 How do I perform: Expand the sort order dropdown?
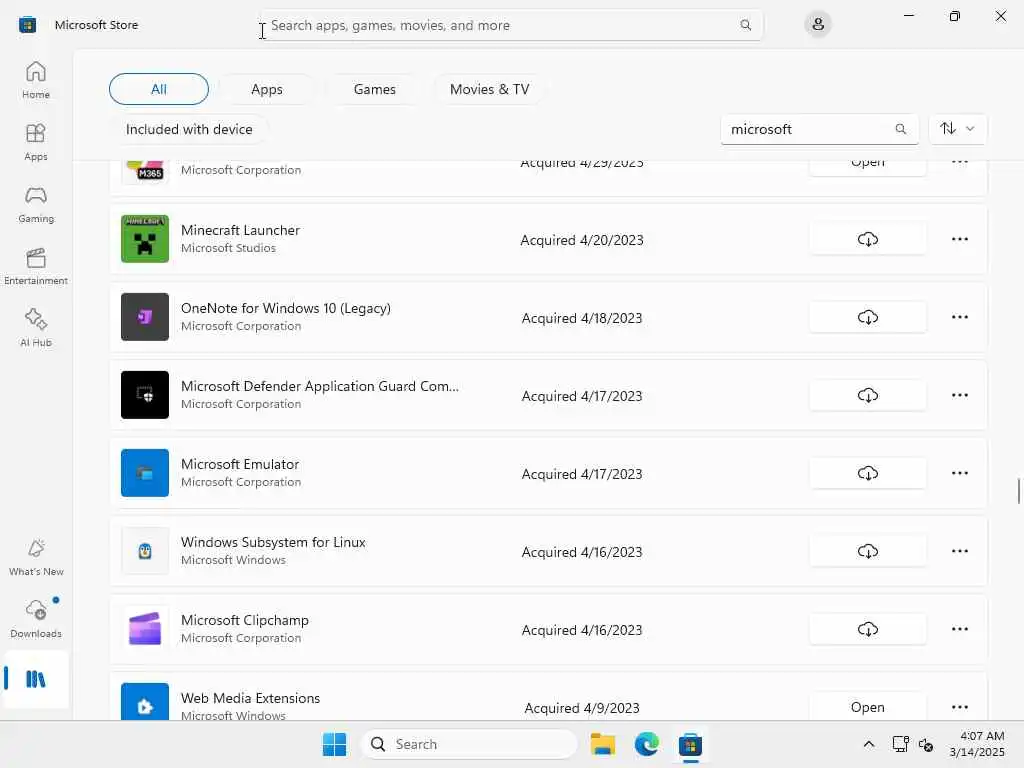coord(957,129)
